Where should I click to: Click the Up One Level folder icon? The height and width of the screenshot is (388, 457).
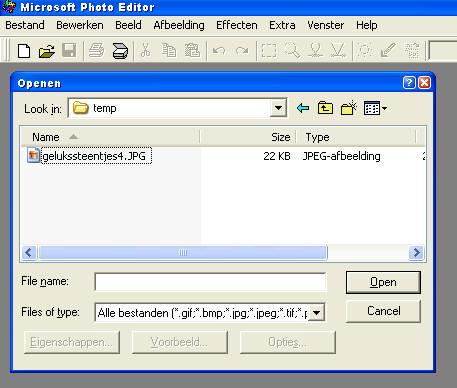coord(325,108)
